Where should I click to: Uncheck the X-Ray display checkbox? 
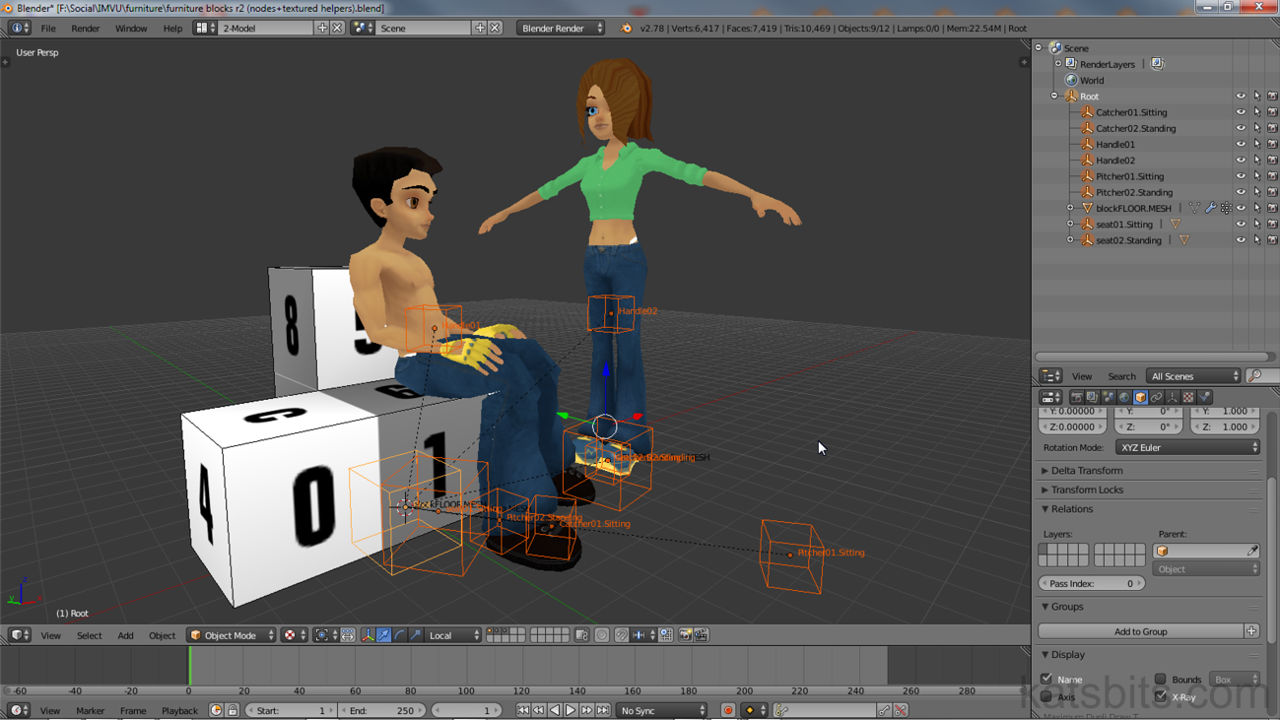tap(1160, 696)
